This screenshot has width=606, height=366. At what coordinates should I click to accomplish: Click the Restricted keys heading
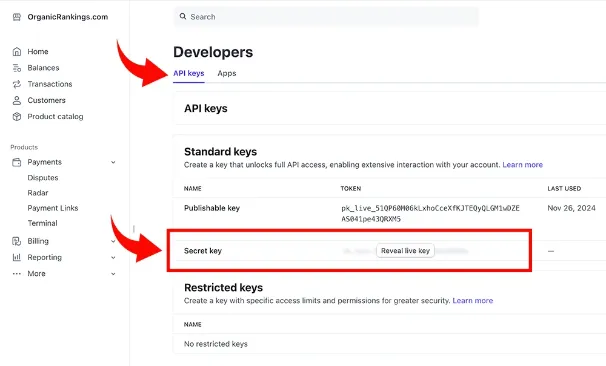(223, 288)
